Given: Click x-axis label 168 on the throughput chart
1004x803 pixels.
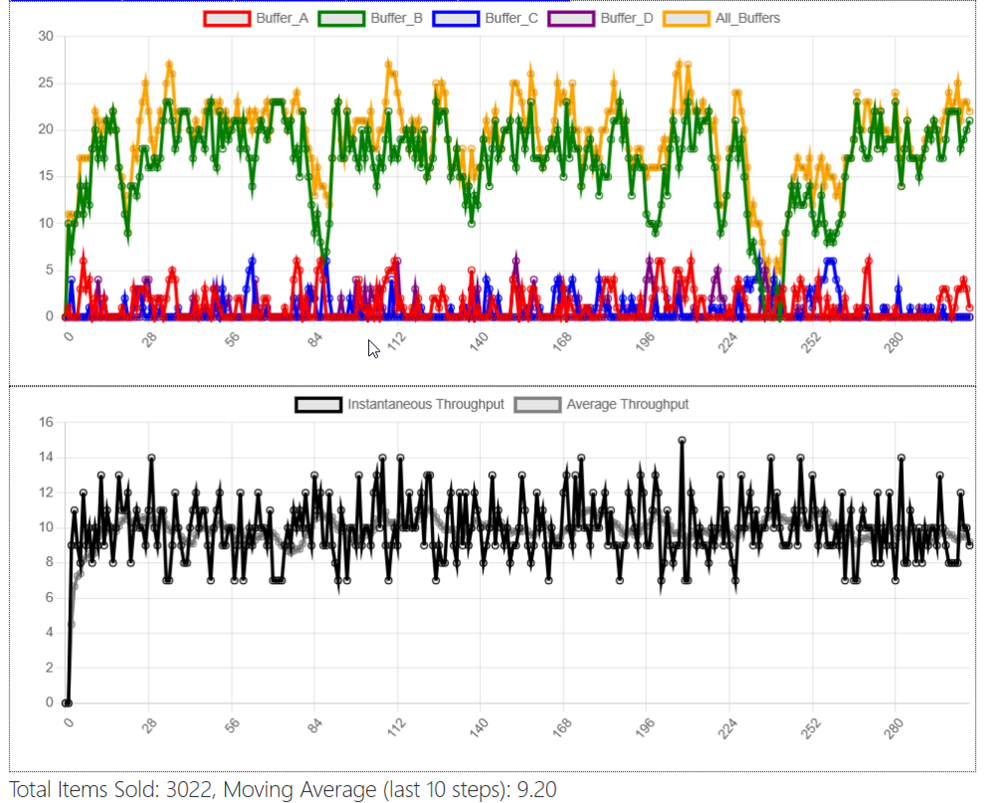Looking at the screenshot, I should (x=562, y=727).
